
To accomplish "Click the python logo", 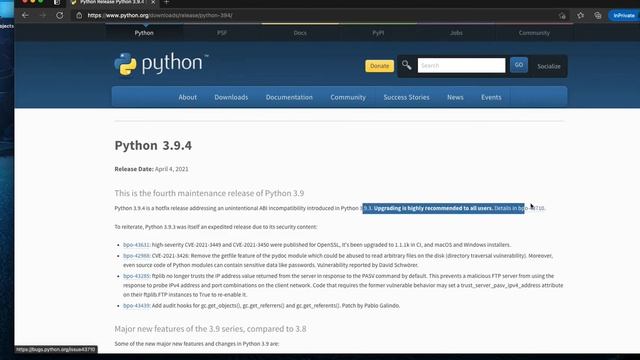I will pos(161,64).
